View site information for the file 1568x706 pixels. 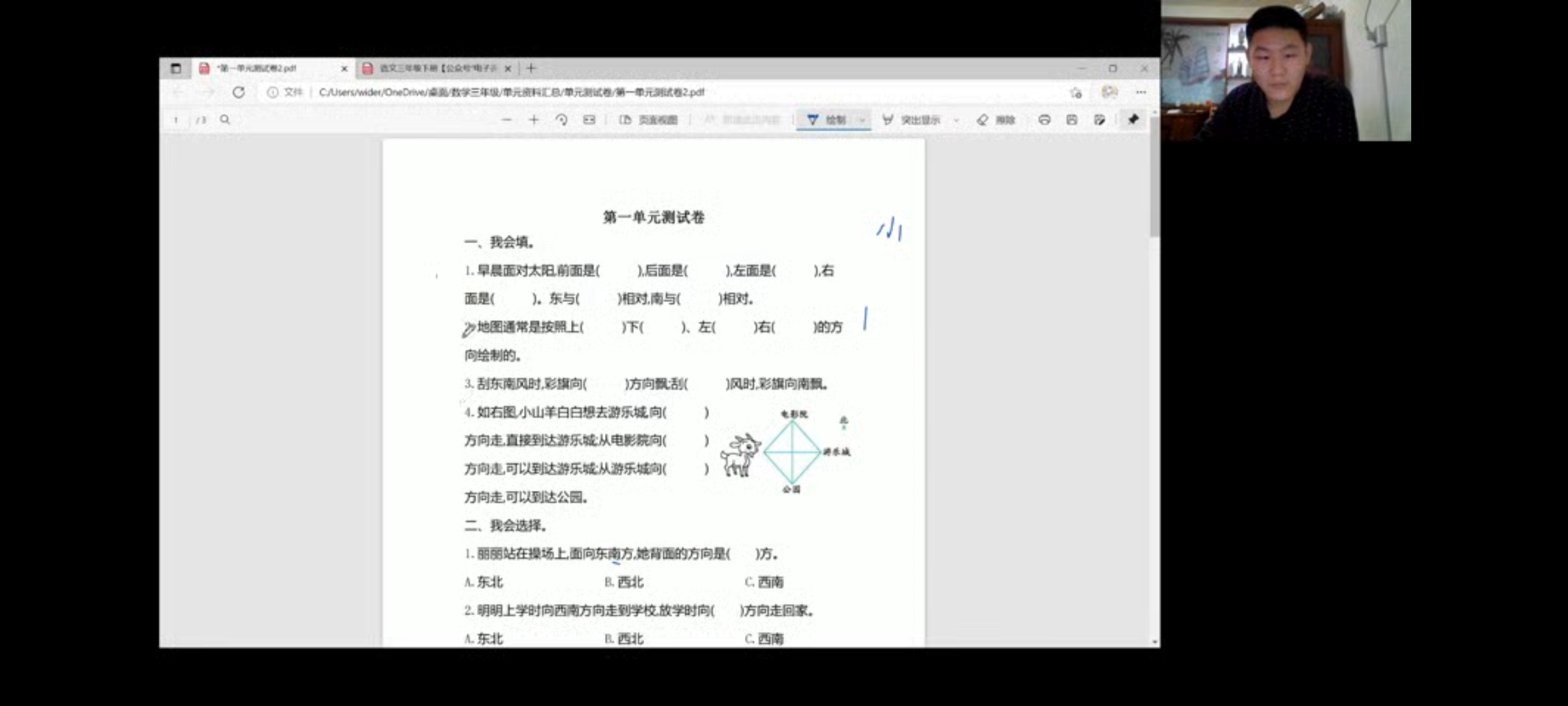[x=284, y=92]
